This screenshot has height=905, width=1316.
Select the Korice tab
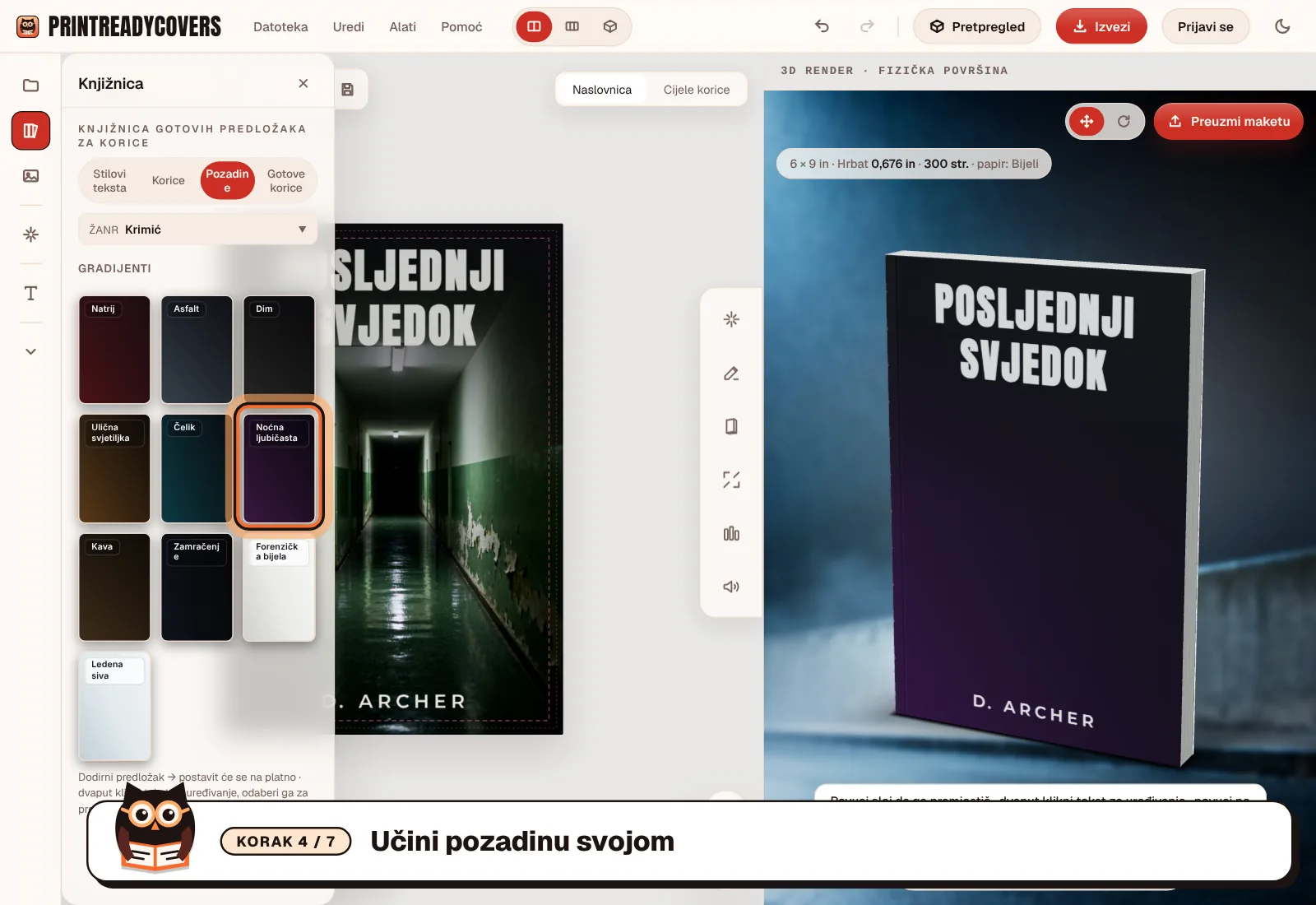[x=169, y=180]
